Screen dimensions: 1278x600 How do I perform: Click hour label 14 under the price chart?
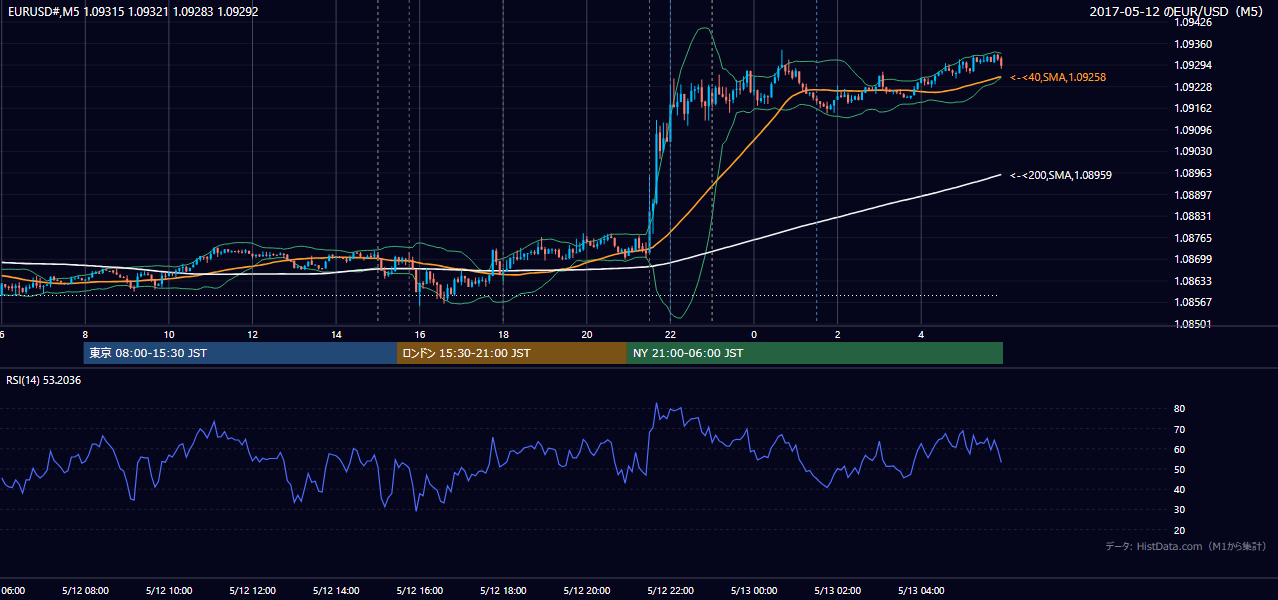(x=337, y=334)
